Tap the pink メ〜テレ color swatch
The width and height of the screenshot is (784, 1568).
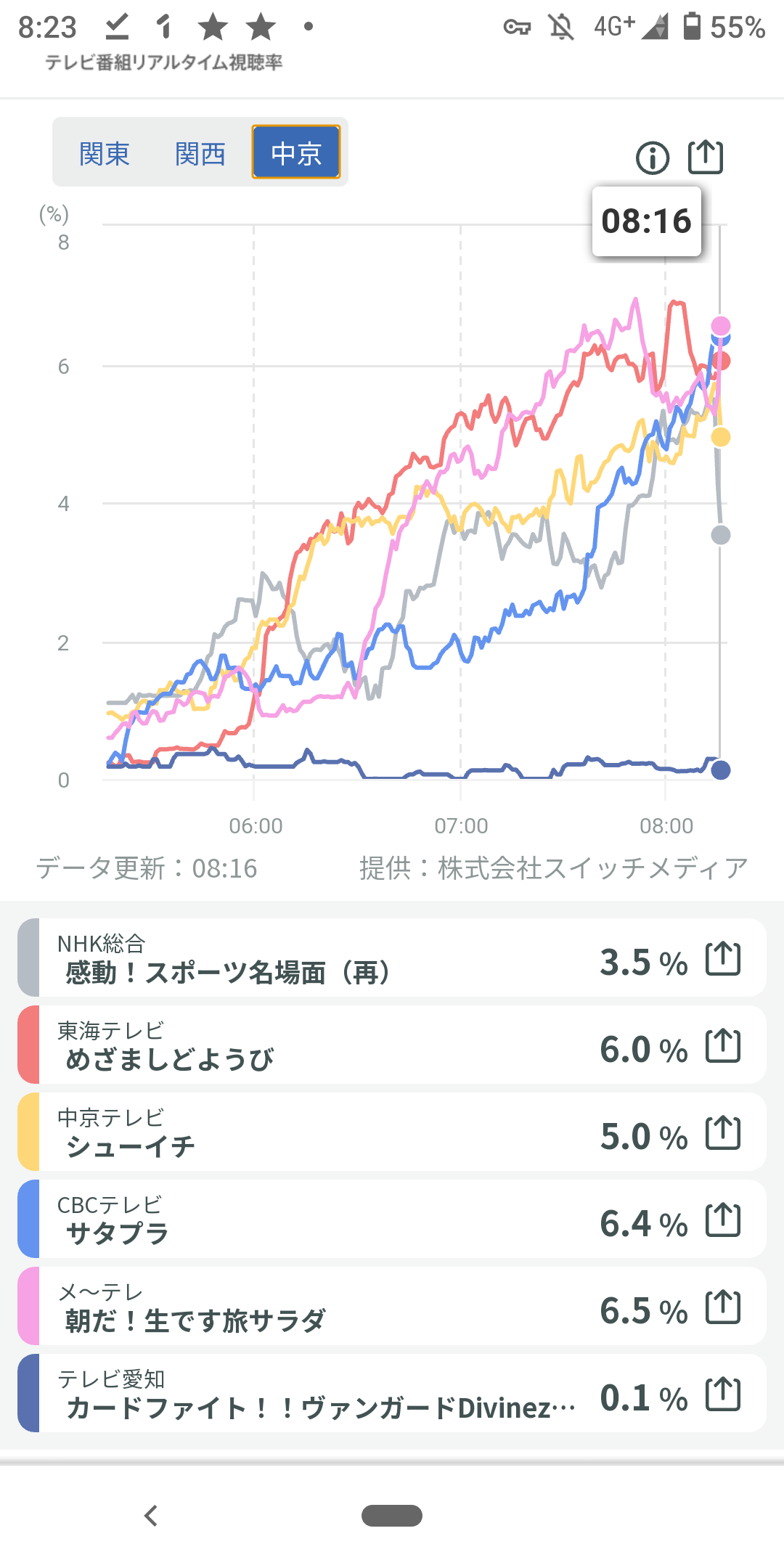(28, 1306)
